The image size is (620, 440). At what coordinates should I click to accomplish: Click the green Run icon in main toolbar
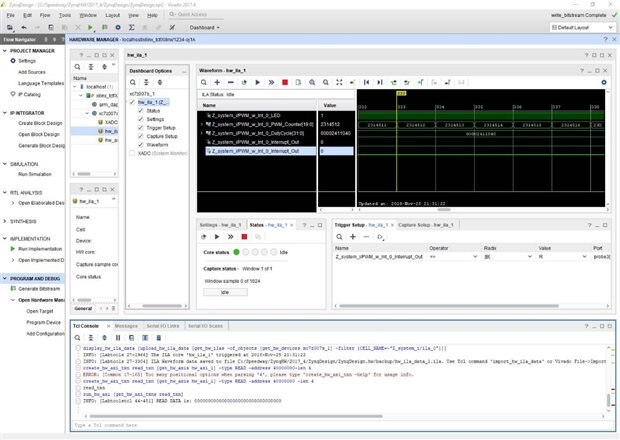(x=91, y=28)
